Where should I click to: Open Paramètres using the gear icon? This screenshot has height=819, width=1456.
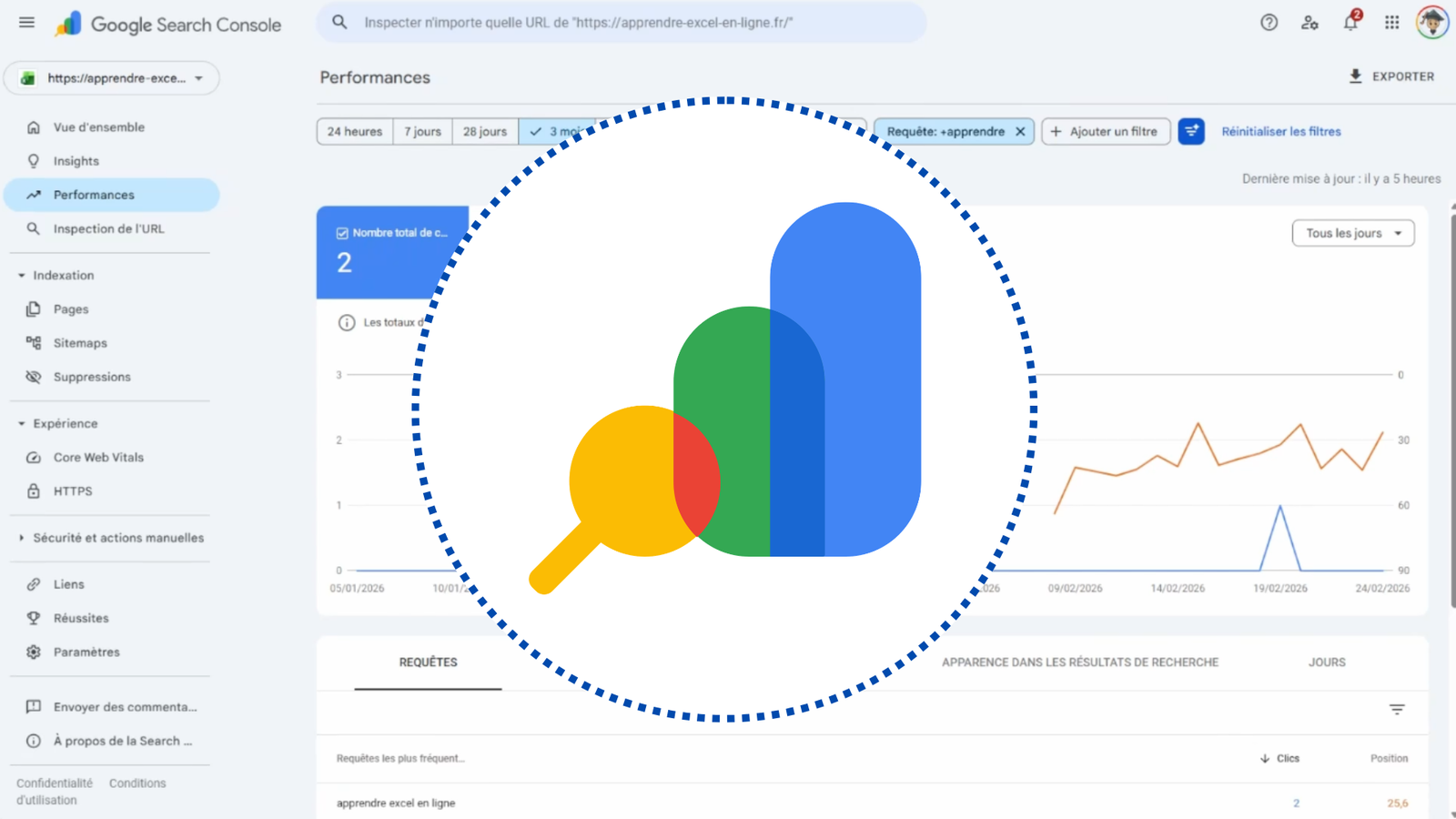[x=33, y=652]
